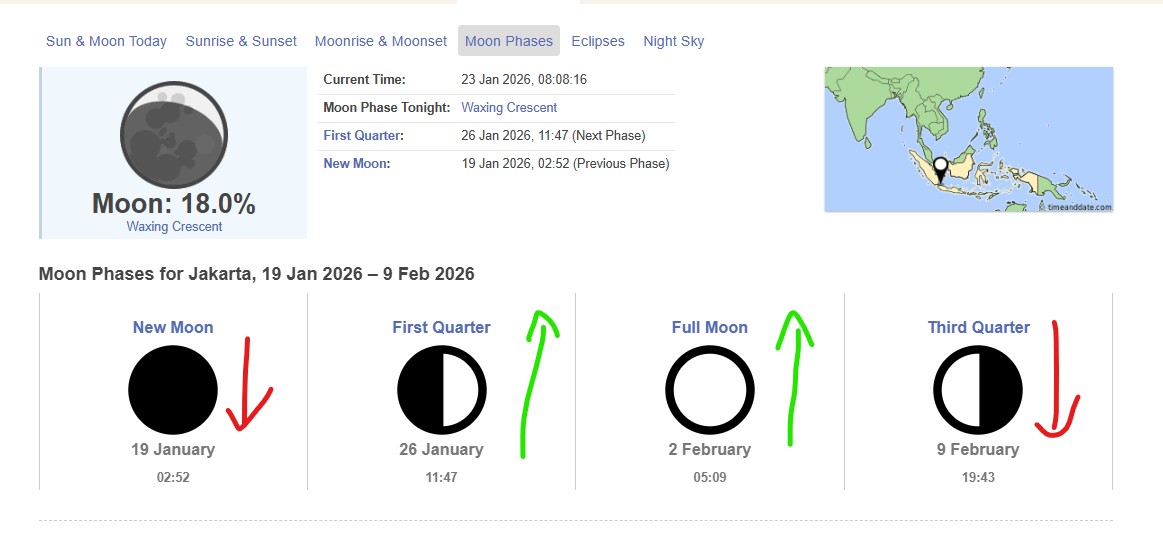
Task: Click the current waxing crescent moon image
Action: pos(174,134)
